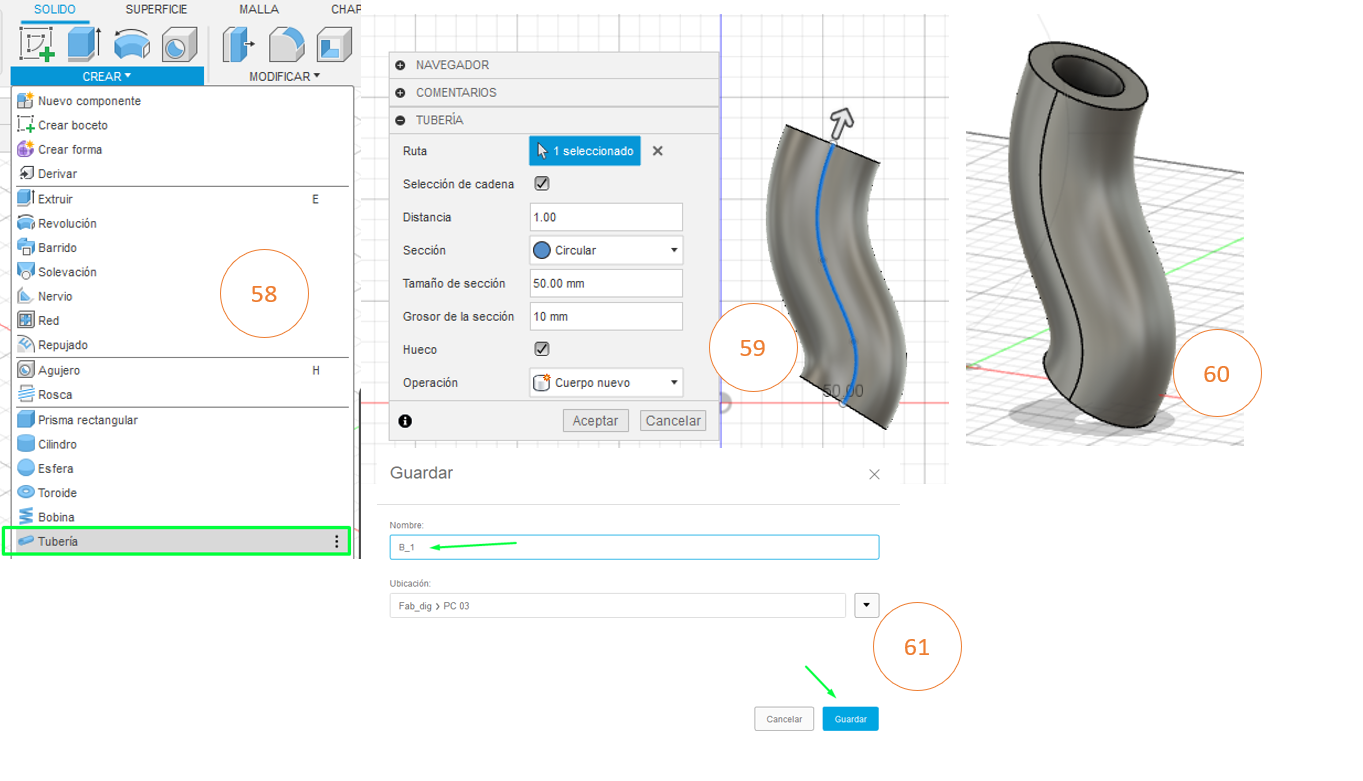Viewport: 1363px width, 781px height.
Task: Click the Aceptar button
Action: 596,421
